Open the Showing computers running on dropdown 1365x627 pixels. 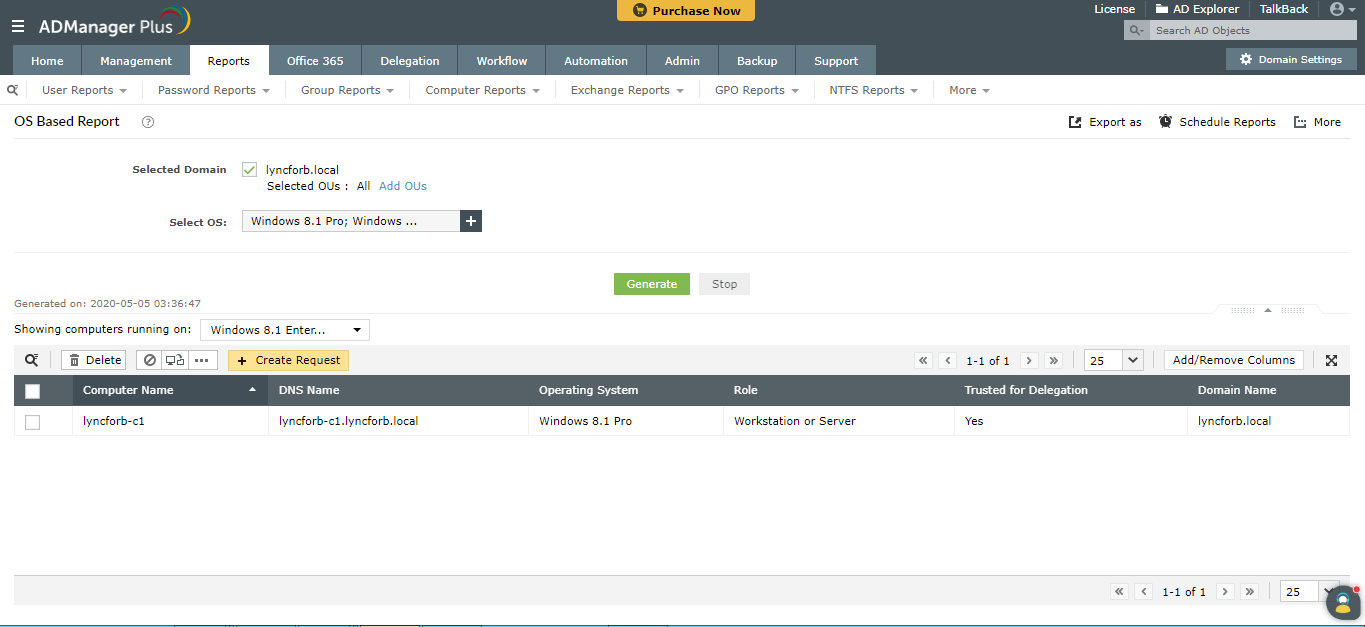(x=285, y=330)
